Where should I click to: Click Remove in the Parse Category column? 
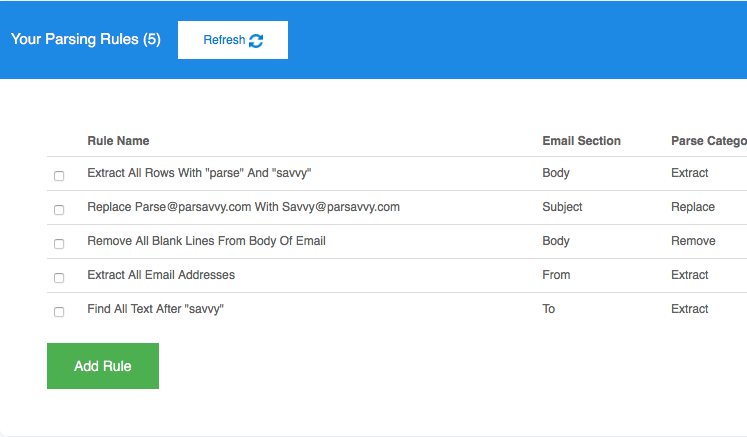click(x=693, y=241)
